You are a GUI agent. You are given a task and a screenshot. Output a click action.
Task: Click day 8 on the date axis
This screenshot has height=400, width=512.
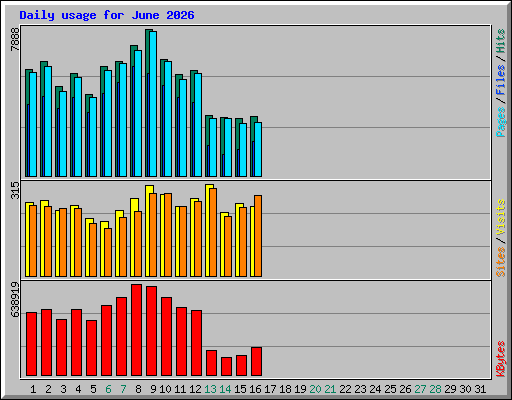[x=138, y=389]
